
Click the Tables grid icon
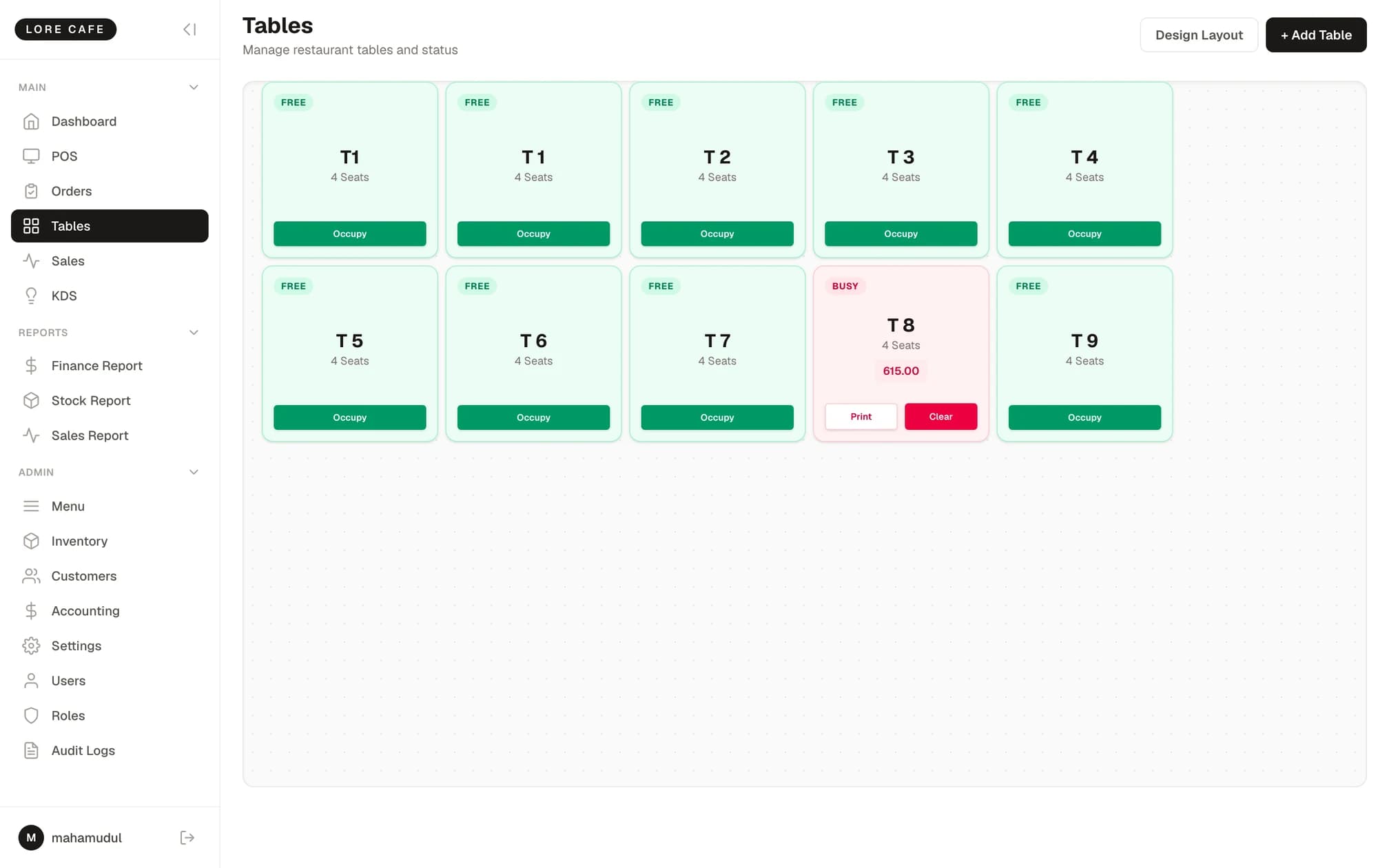(31, 226)
